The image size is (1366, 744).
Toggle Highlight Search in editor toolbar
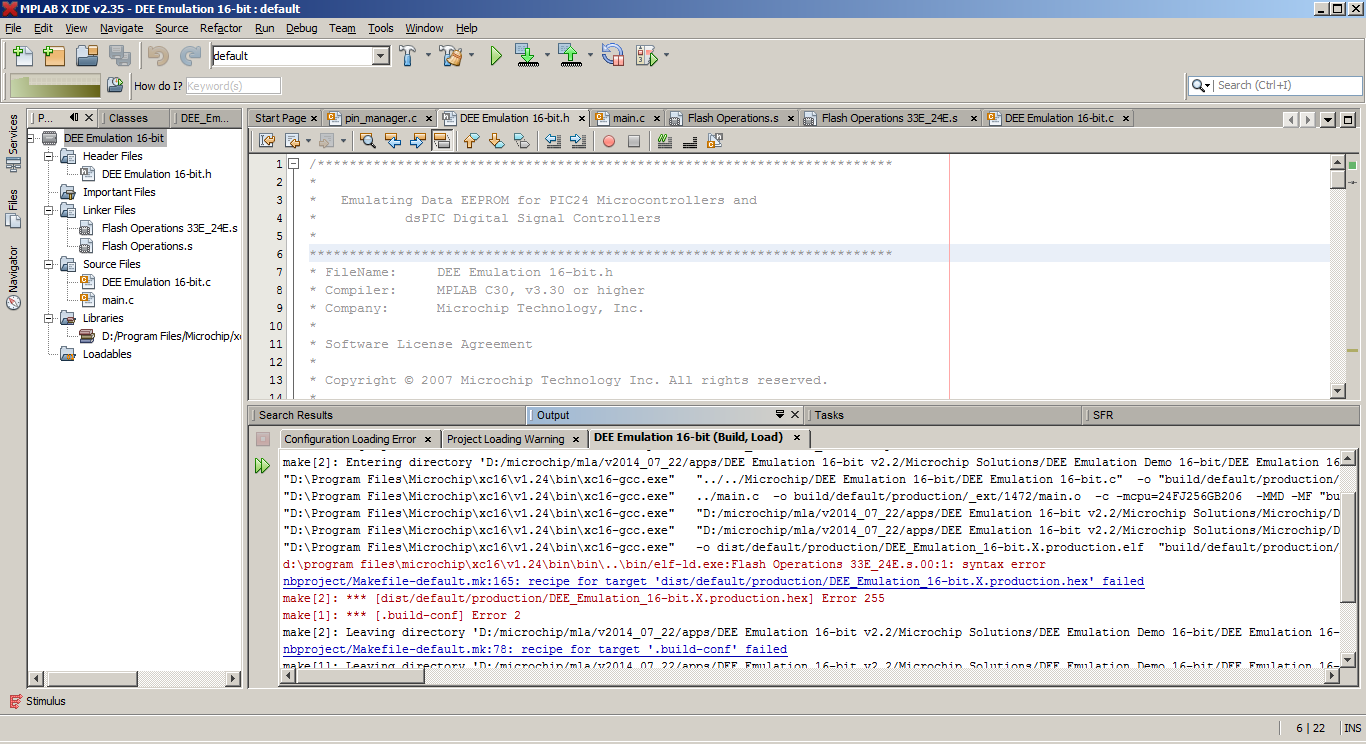[441, 141]
